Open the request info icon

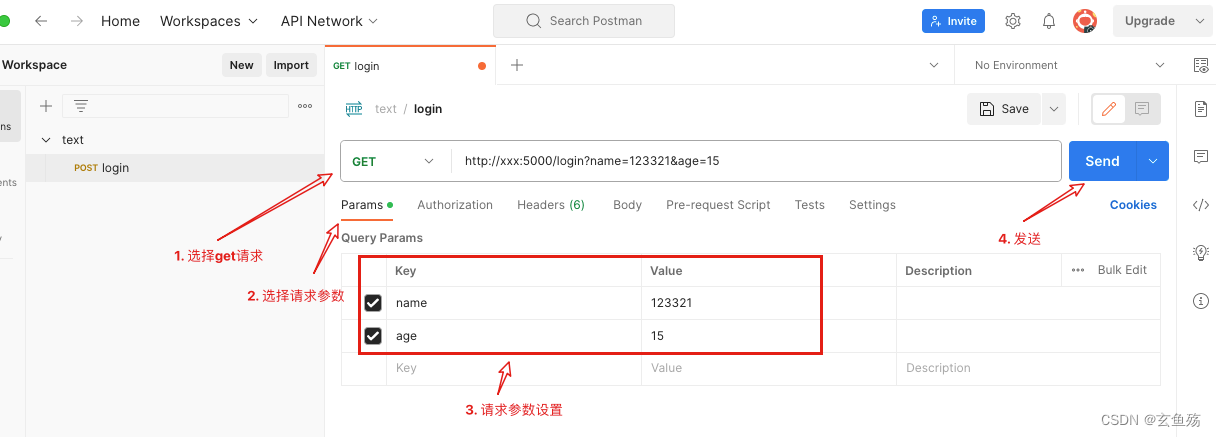[1201, 300]
